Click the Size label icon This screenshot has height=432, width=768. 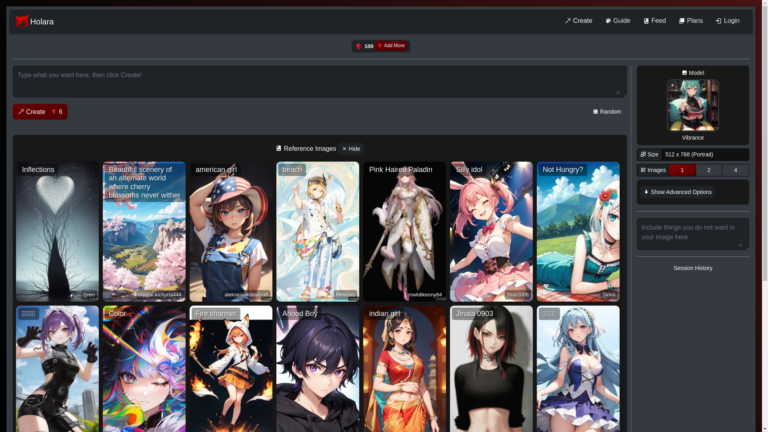643,154
